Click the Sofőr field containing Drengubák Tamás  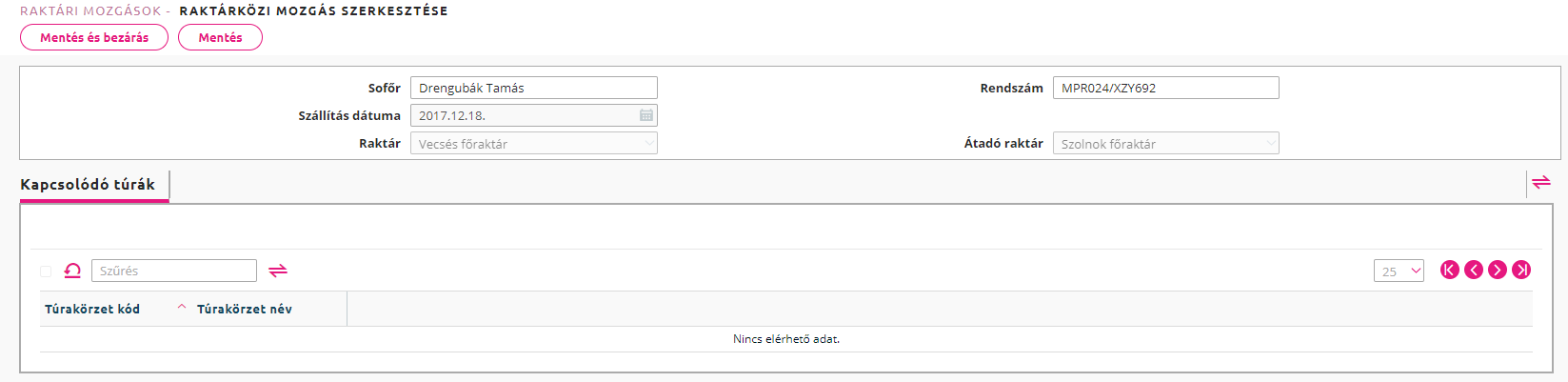pos(534,88)
